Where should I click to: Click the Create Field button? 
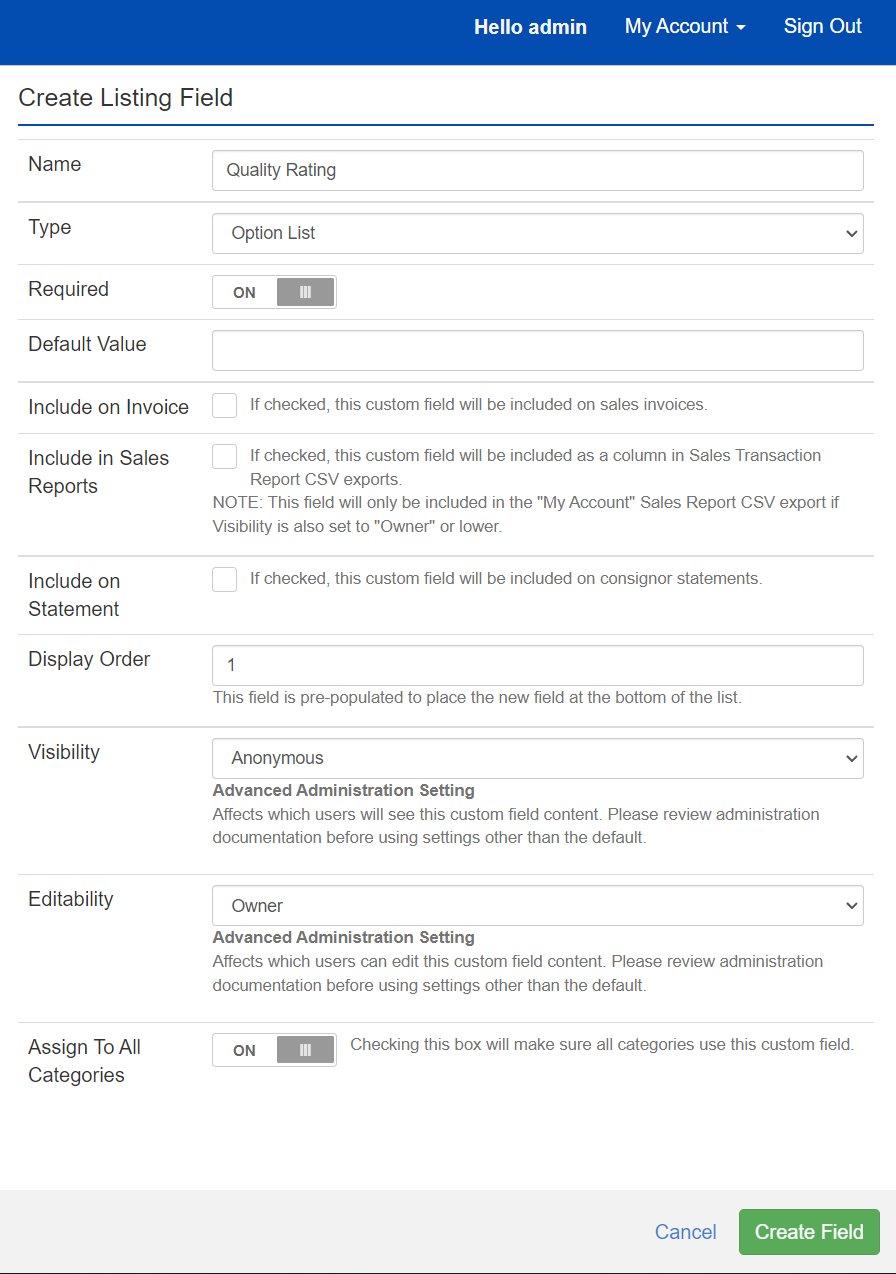point(808,1231)
